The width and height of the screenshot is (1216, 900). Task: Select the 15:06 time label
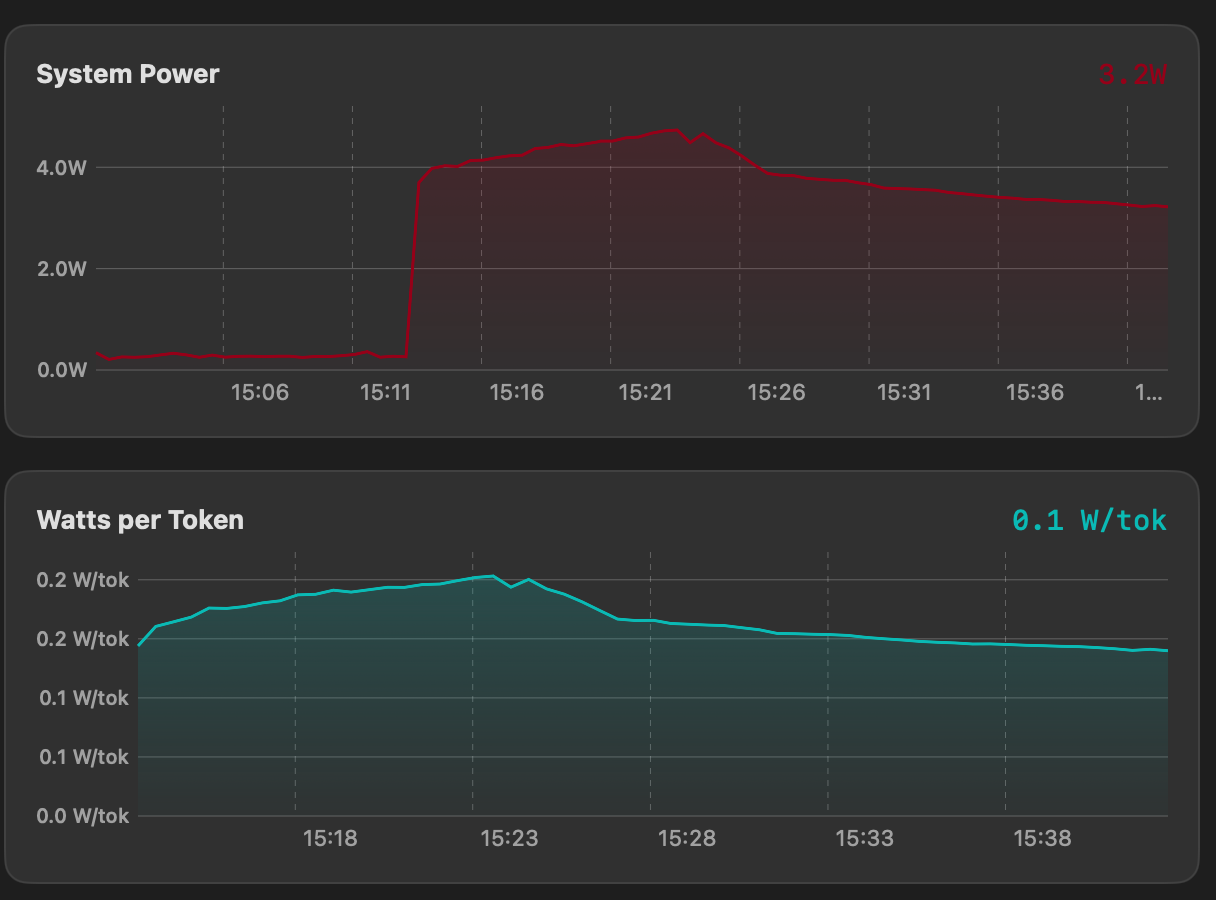pos(259,393)
